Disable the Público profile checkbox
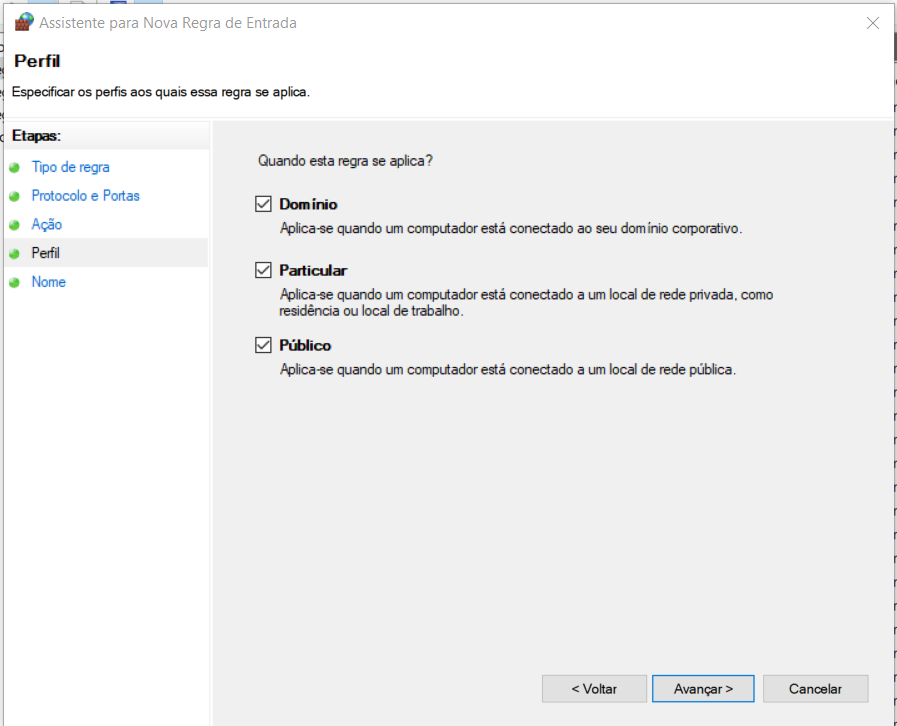897x726 pixels. (x=264, y=345)
